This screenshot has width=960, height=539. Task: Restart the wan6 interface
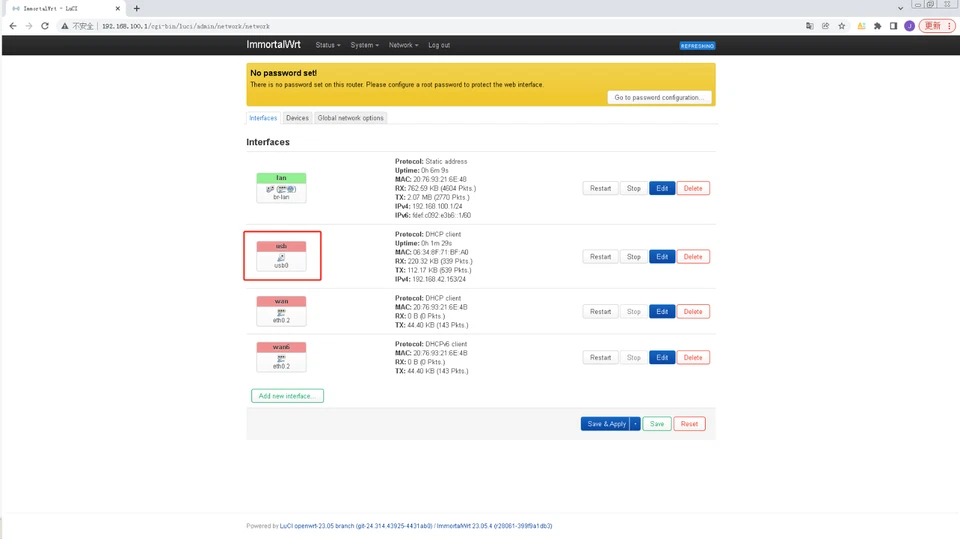coord(600,358)
